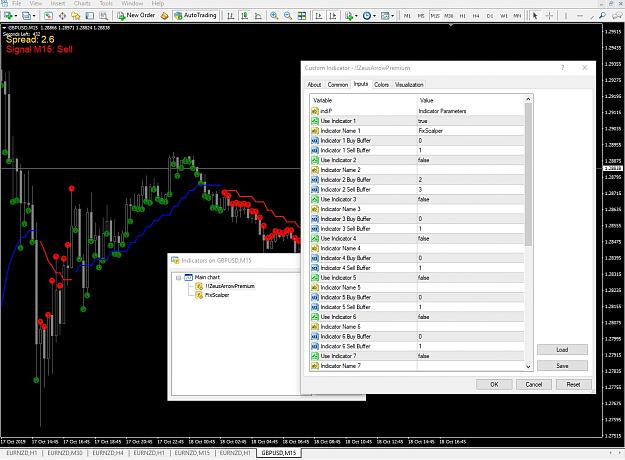Click the inputs list scrollbar down arrow
Screen dimensions: 625x460
click(529, 367)
